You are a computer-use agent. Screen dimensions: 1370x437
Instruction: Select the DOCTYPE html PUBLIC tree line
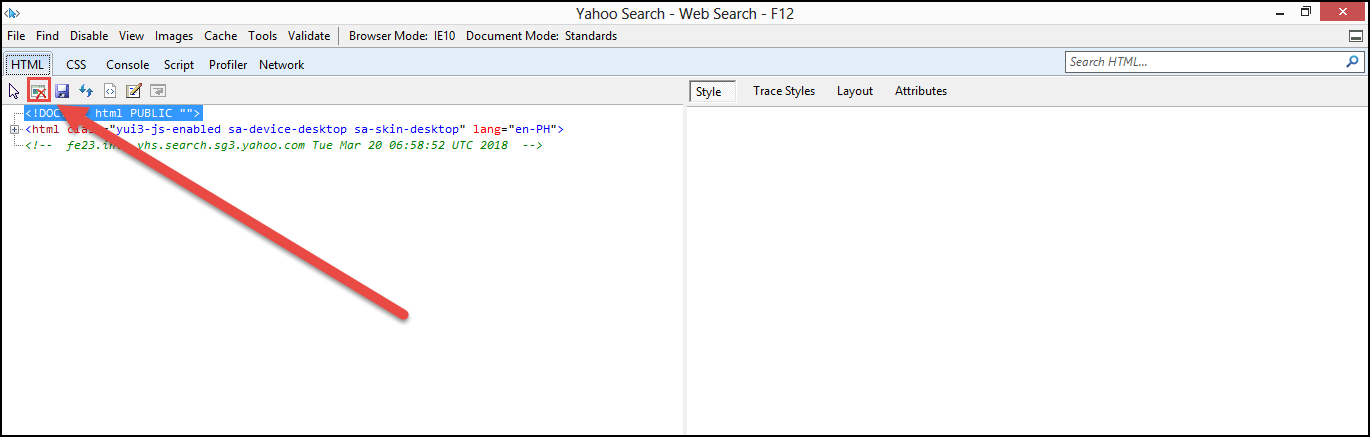pyautogui.click(x=113, y=113)
